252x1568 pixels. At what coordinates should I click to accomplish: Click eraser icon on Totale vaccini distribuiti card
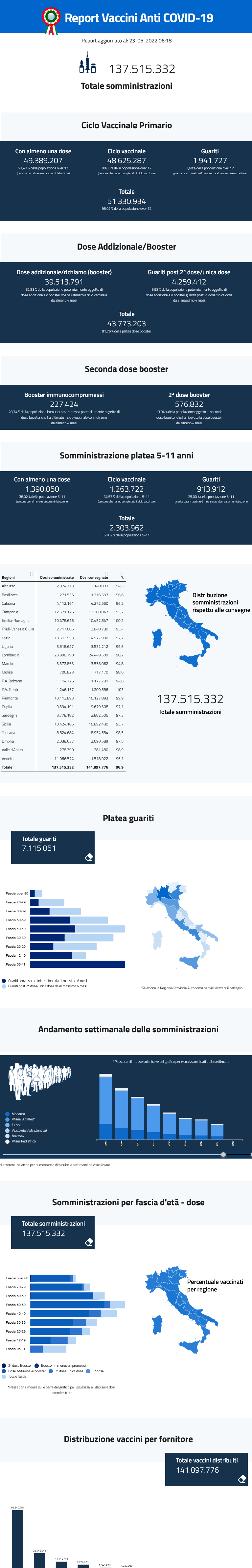(x=242, y=1479)
